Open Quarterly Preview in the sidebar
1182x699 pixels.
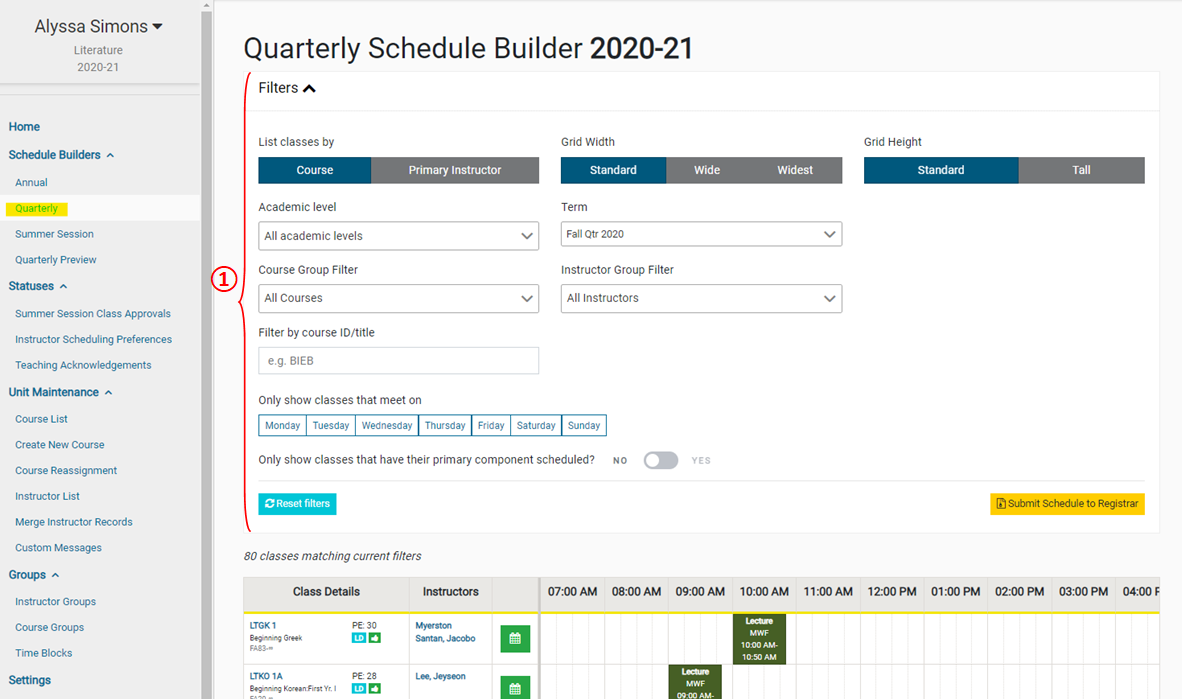(56, 260)
